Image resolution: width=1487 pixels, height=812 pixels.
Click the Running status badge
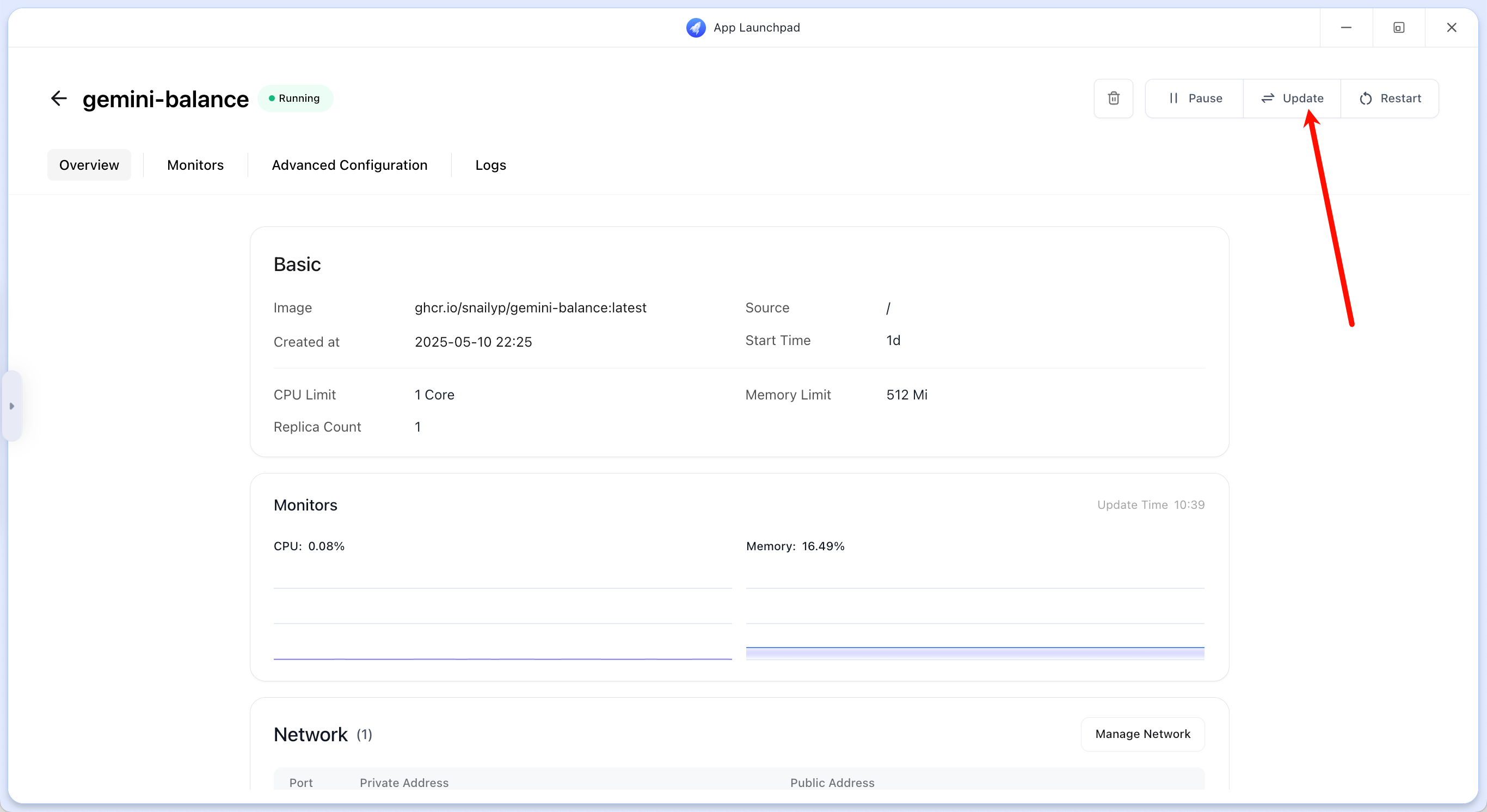[295, 99]
